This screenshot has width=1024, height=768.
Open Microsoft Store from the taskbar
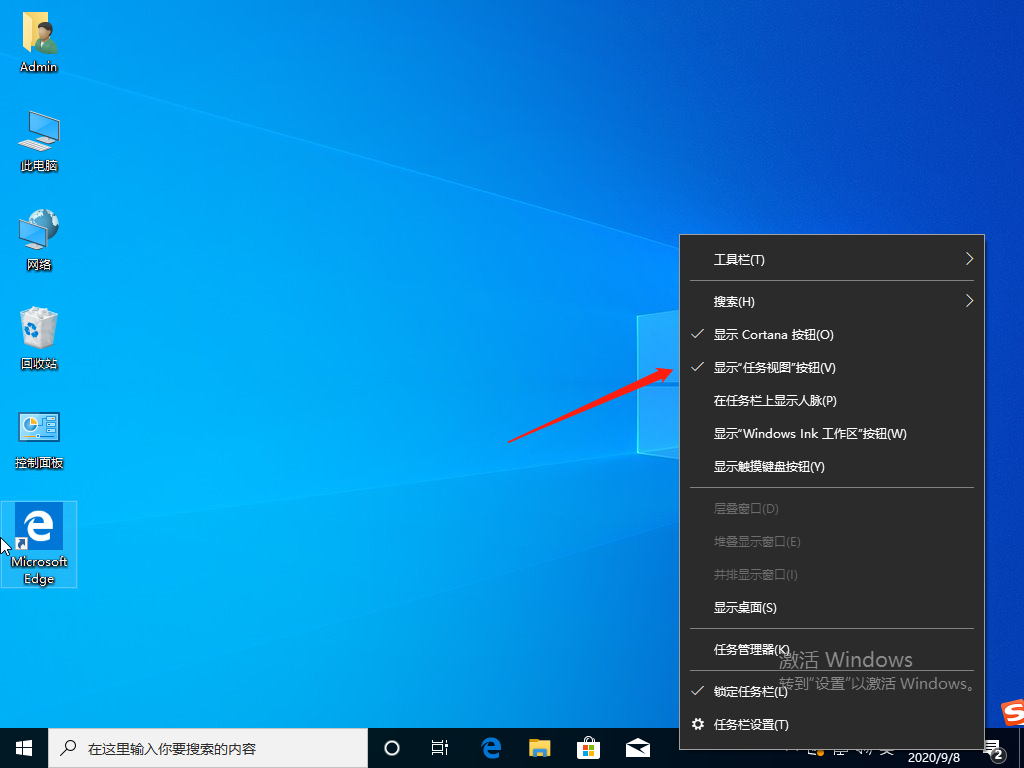click(x=588, y=747)
